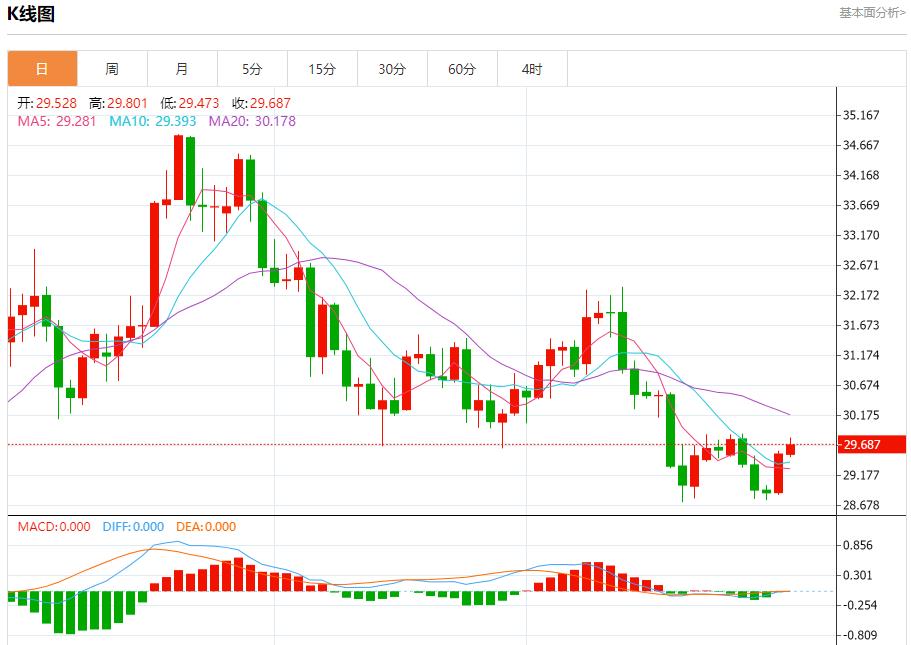
Task: Switch to the 4时 chart tab
Action: 532,69
